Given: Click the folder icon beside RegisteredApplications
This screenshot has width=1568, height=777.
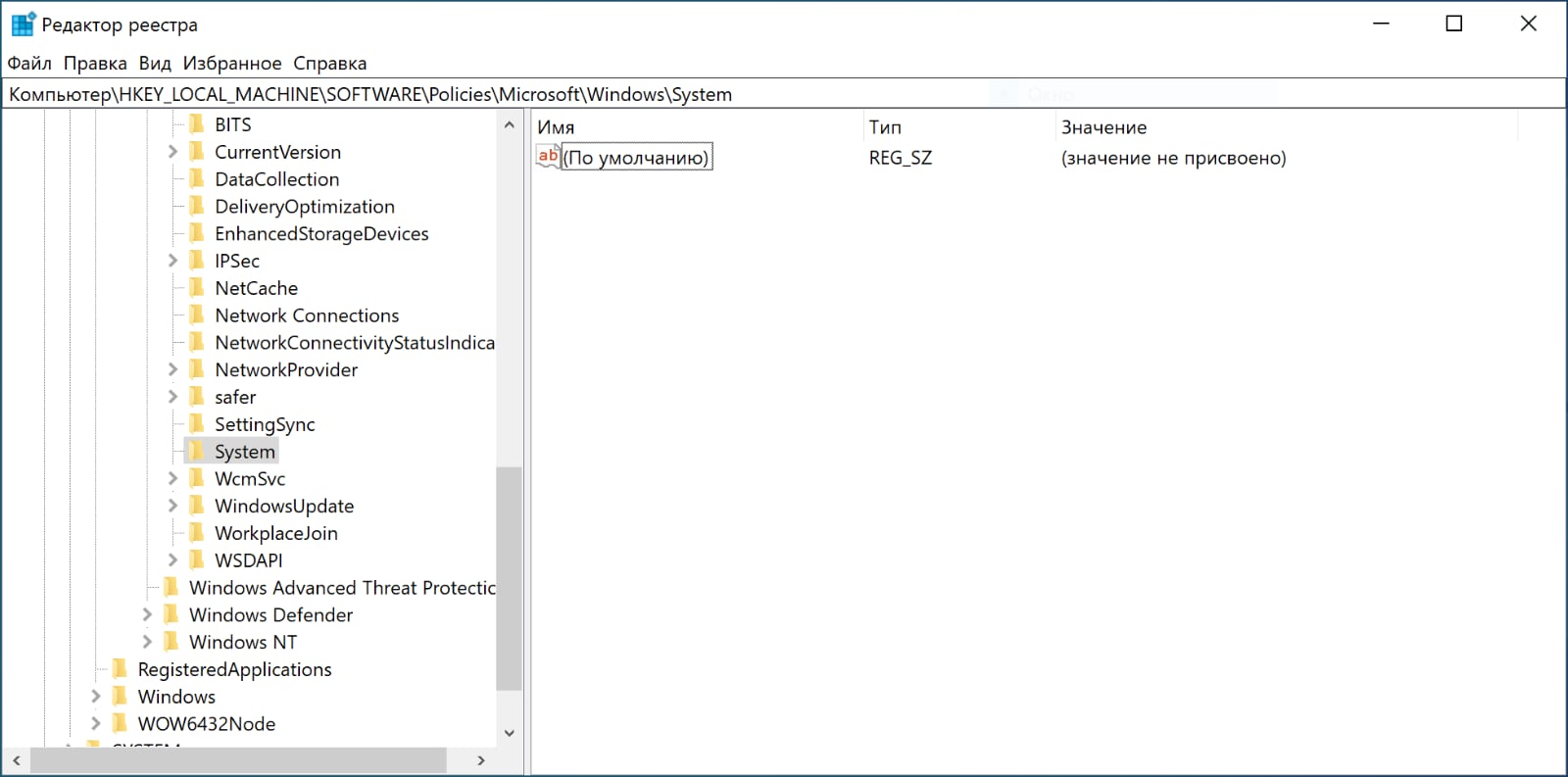Looking at the screenshot, I should [121, 669].
